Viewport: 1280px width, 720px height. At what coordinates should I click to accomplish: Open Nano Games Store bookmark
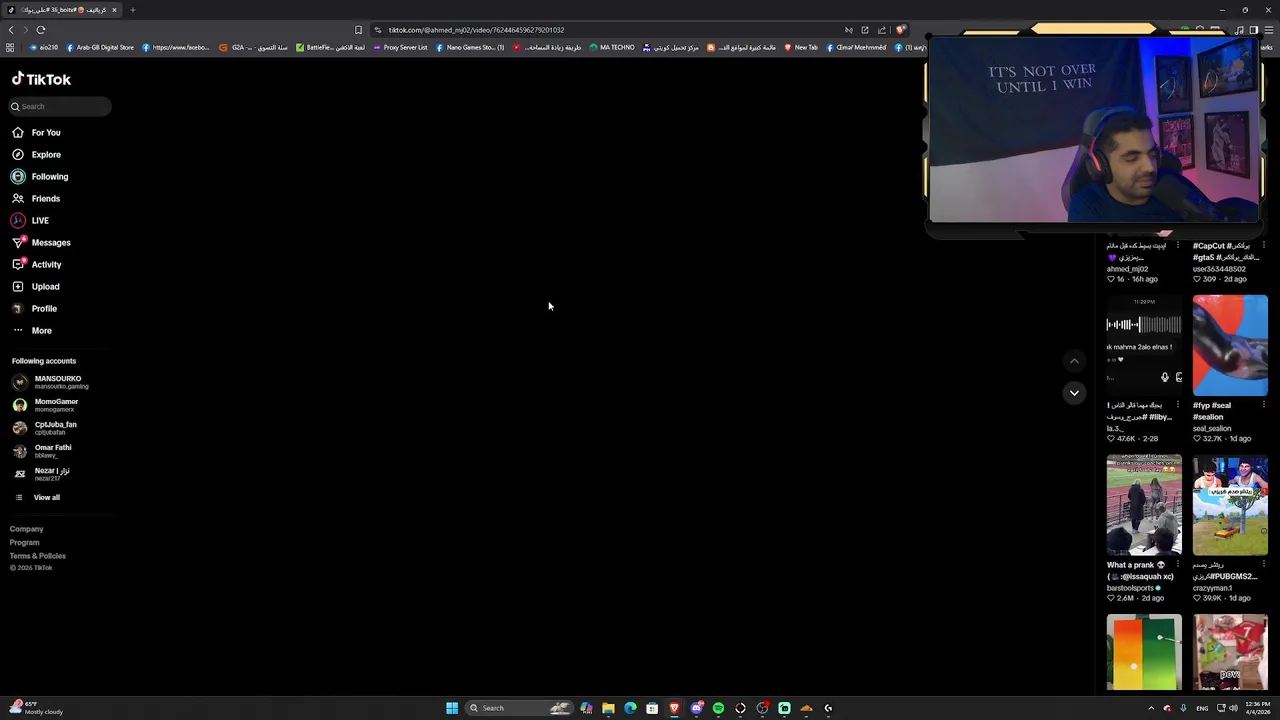(x=469, y=47)
